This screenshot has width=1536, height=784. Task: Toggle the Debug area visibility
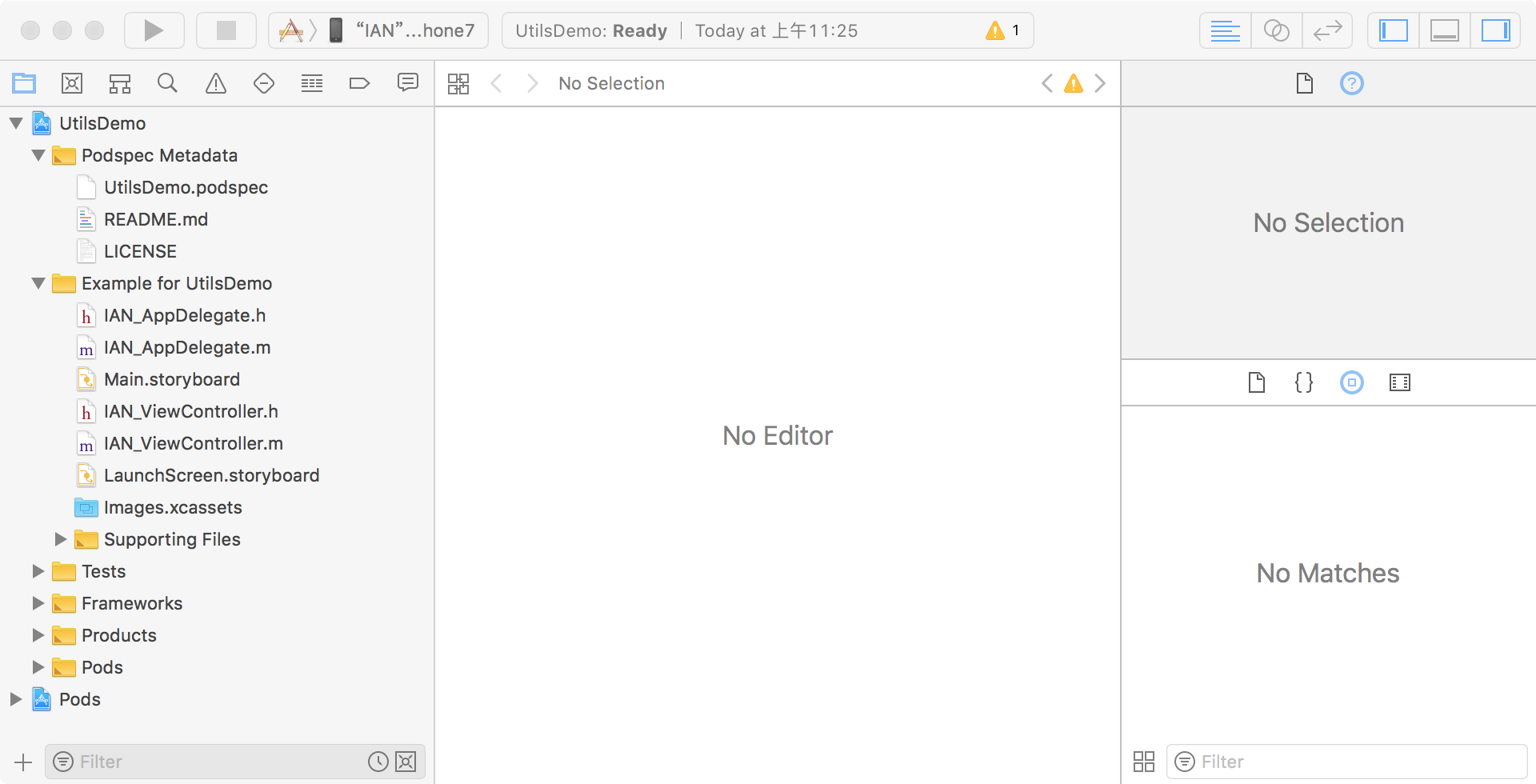point(1444,30)
